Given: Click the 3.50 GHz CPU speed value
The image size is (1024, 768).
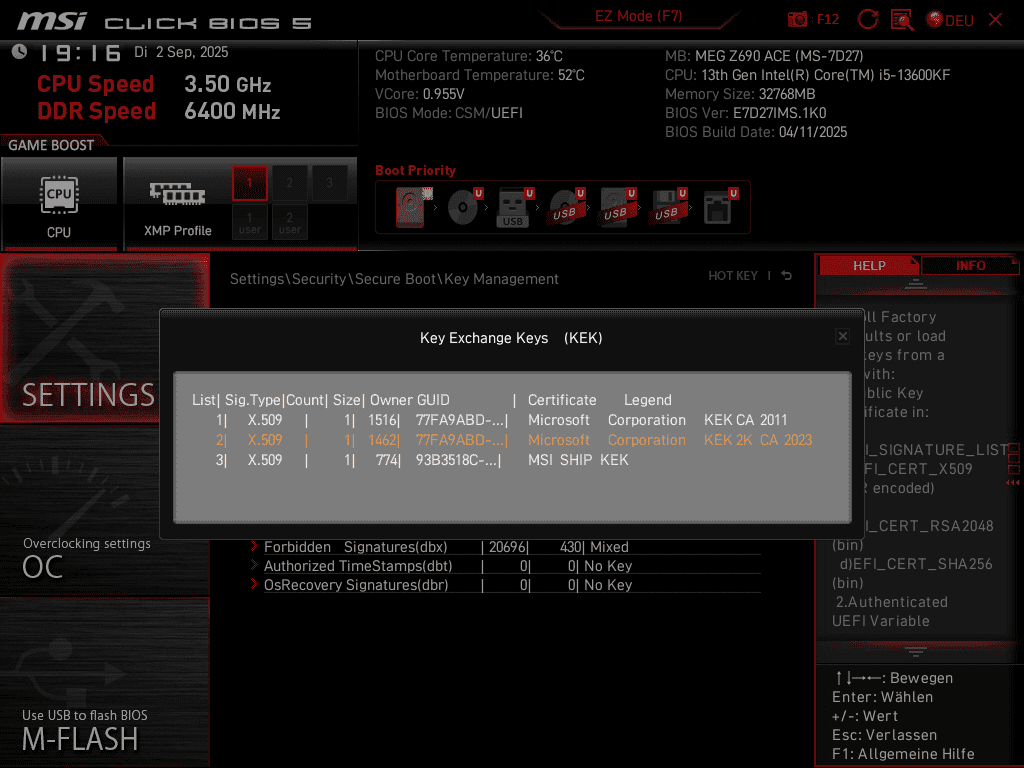Looking at the screenshot, I should (x=227, y=84).
